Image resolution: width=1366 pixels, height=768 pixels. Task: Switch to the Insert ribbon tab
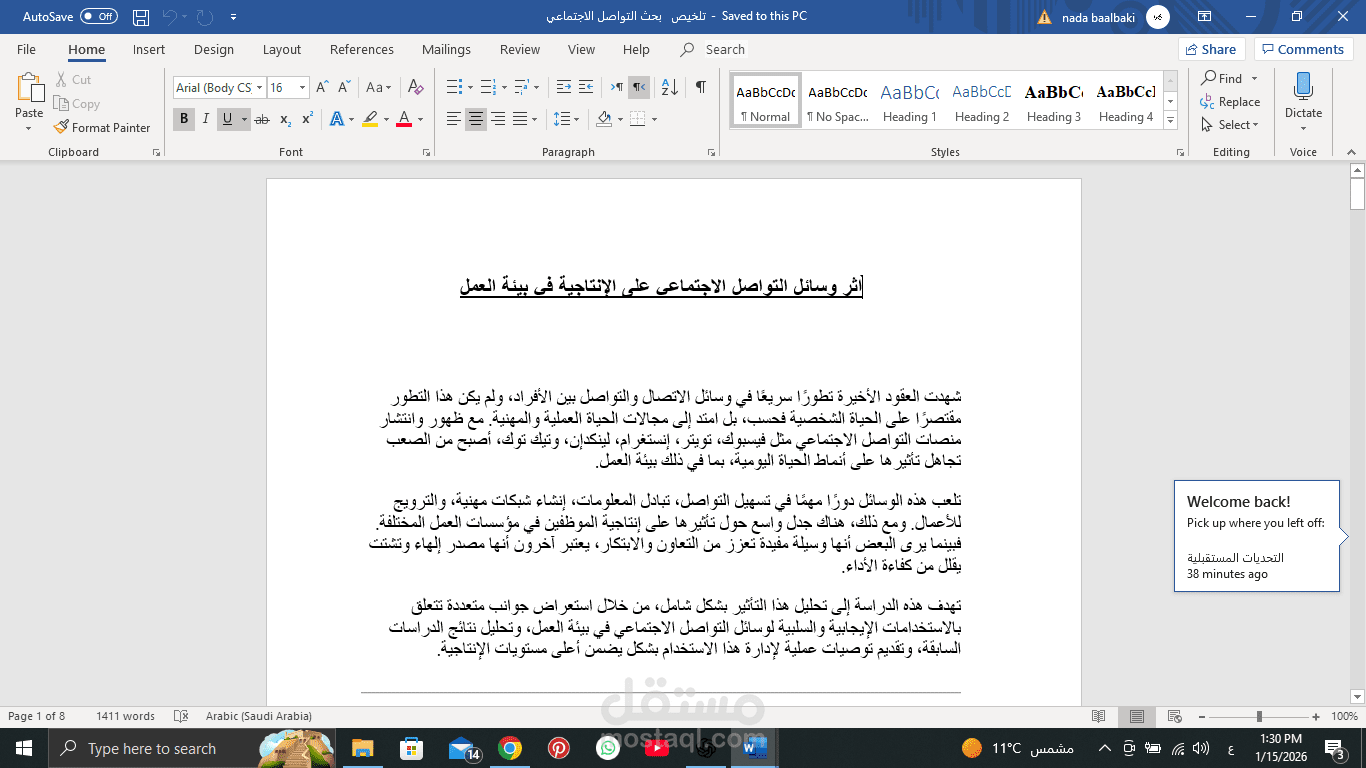[x=148, y=49]
